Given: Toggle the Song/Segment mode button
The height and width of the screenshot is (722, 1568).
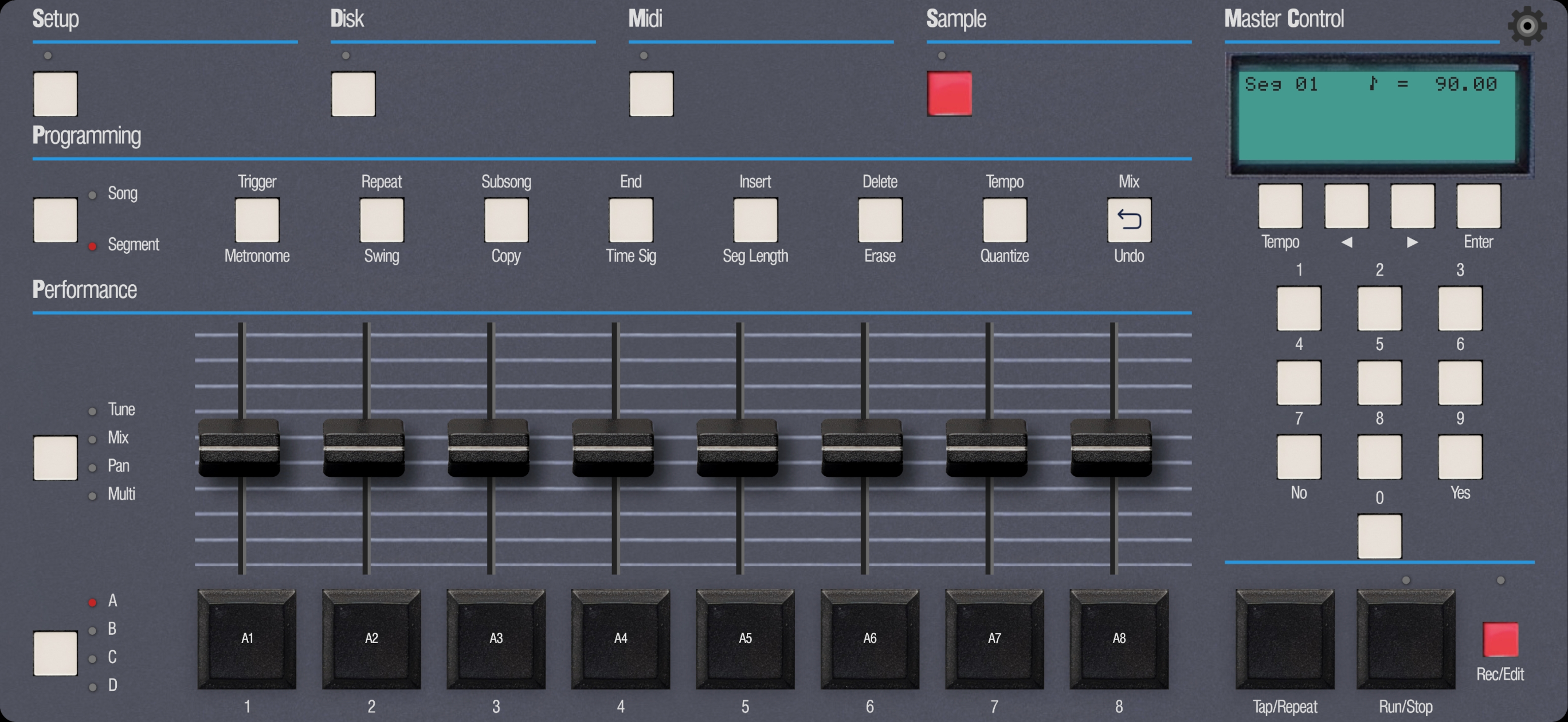Looking at the screenshot, I should click(x=56, y=220).
